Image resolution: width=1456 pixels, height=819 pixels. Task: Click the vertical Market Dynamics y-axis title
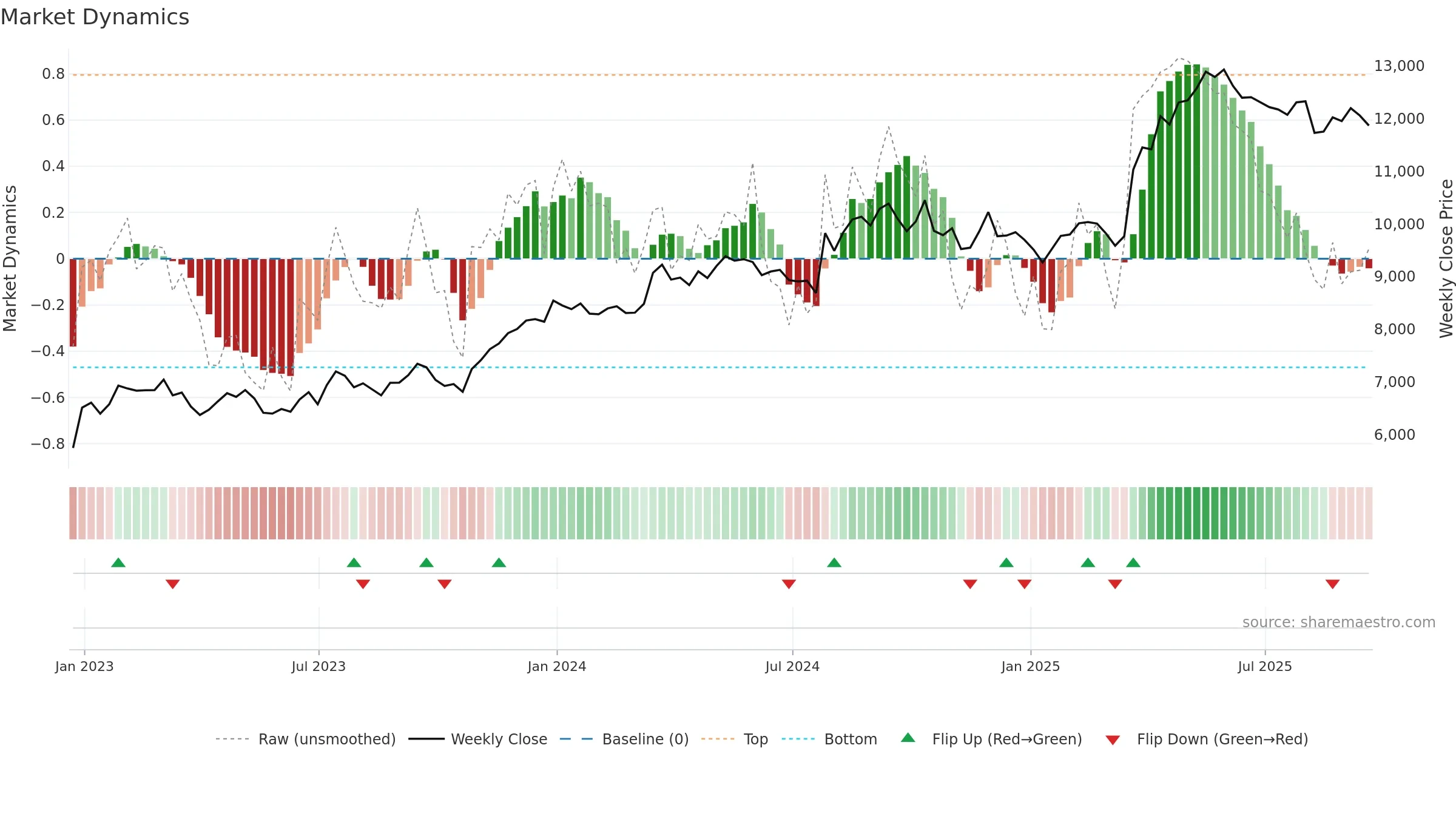click(10, 258)
